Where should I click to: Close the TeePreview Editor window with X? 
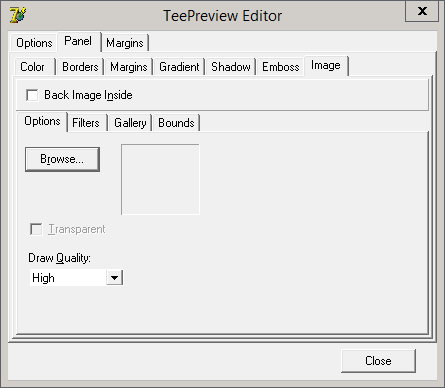click(x=422, y=11)
